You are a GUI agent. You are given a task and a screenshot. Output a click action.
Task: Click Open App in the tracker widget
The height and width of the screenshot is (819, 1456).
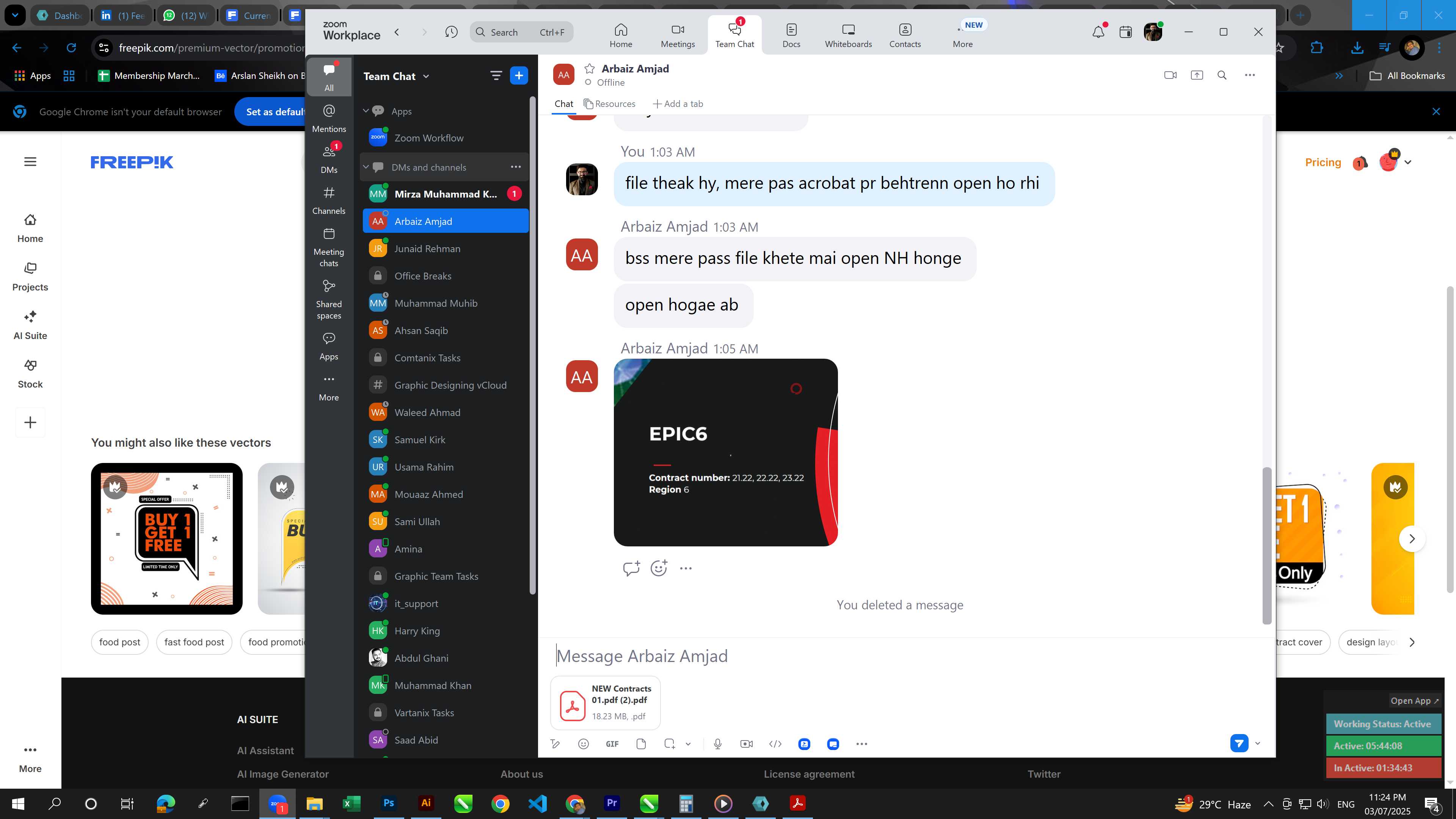point(1414,700)
